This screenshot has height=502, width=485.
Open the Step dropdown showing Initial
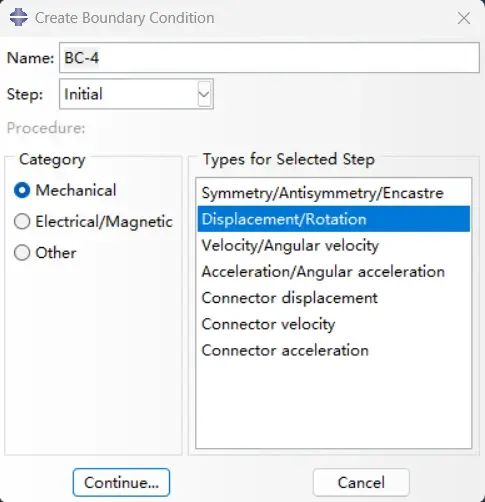click(136, 94)
